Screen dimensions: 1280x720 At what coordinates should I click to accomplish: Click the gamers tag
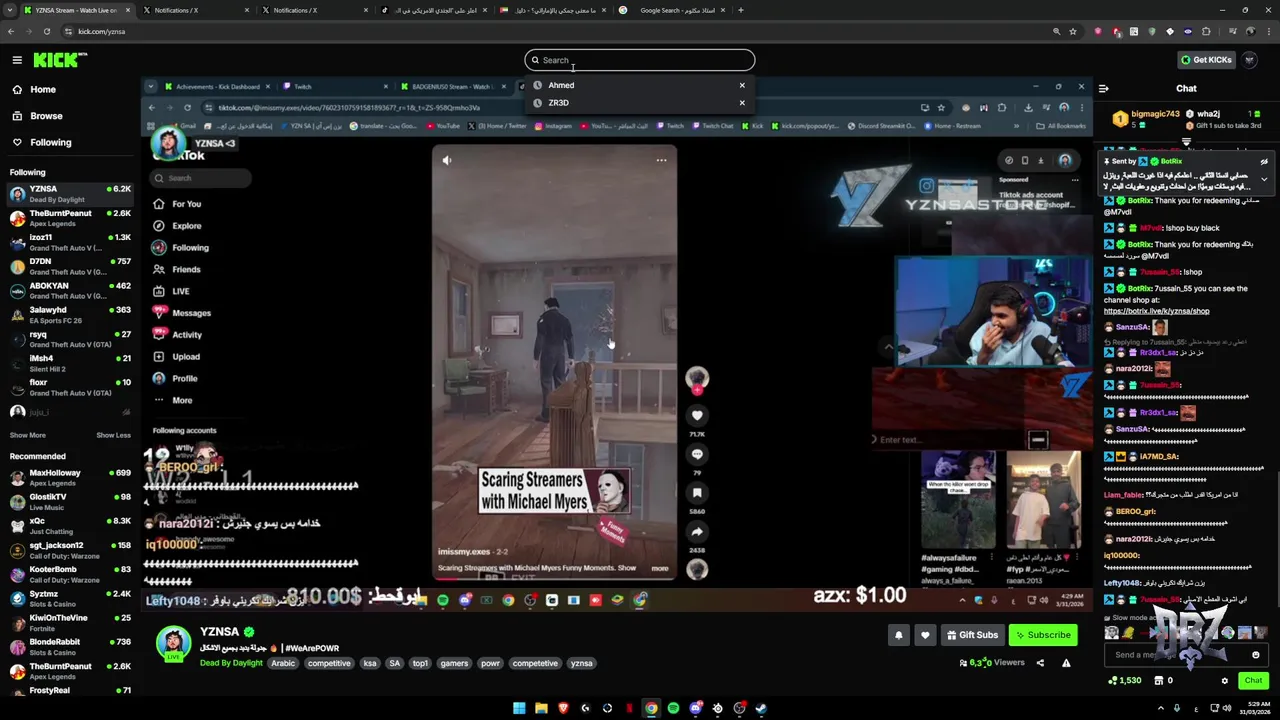pos(454,663)
